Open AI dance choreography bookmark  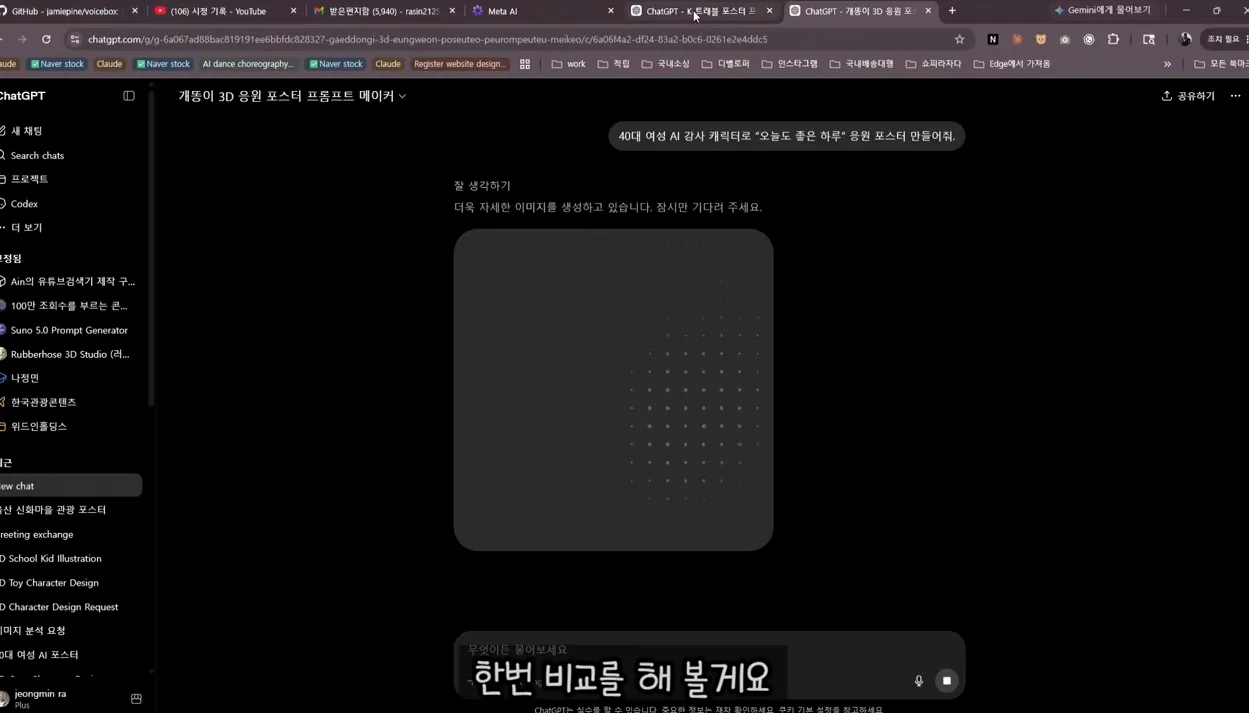pos(248,64)
